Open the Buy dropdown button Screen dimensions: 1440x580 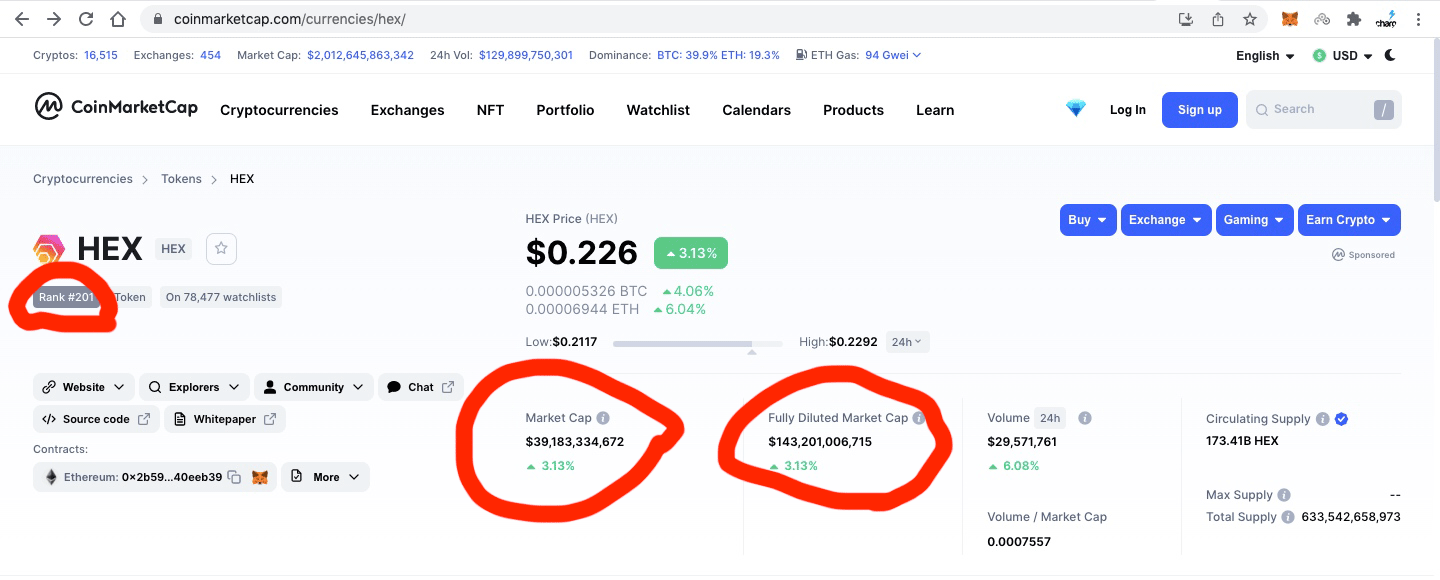coord(1087,220)
